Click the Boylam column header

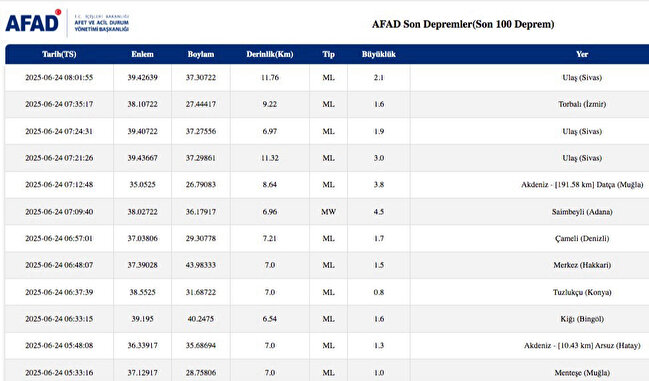(201, 54)
